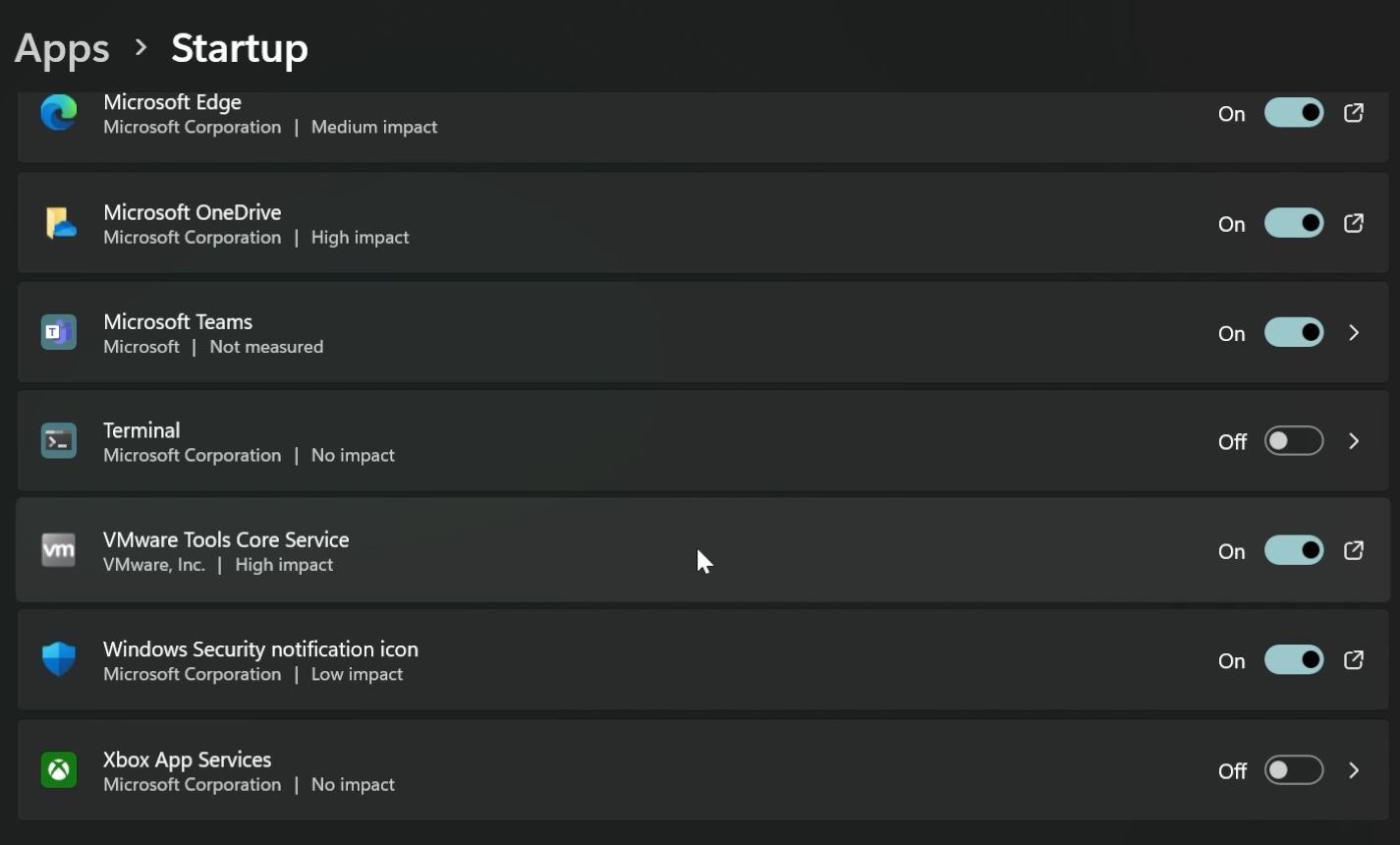
Task: Turn off the Microsoft Teams startup switch
Action: [x=1294, y=332]
